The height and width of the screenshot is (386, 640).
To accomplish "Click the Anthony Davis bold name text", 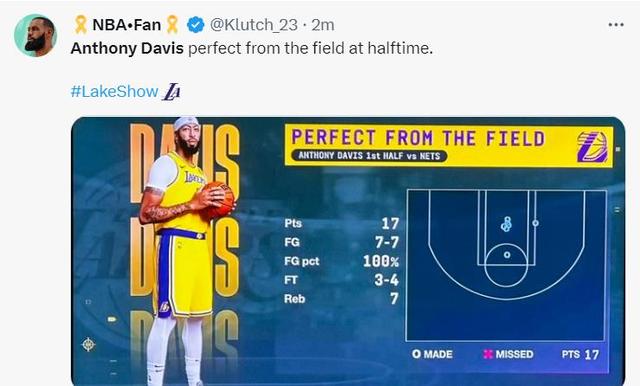I will pos(127,49).
